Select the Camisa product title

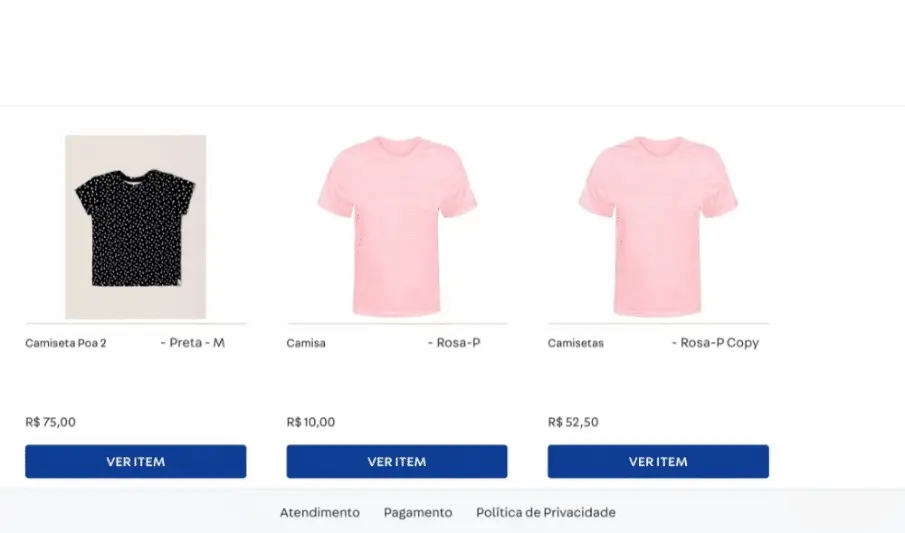point(306,343)
